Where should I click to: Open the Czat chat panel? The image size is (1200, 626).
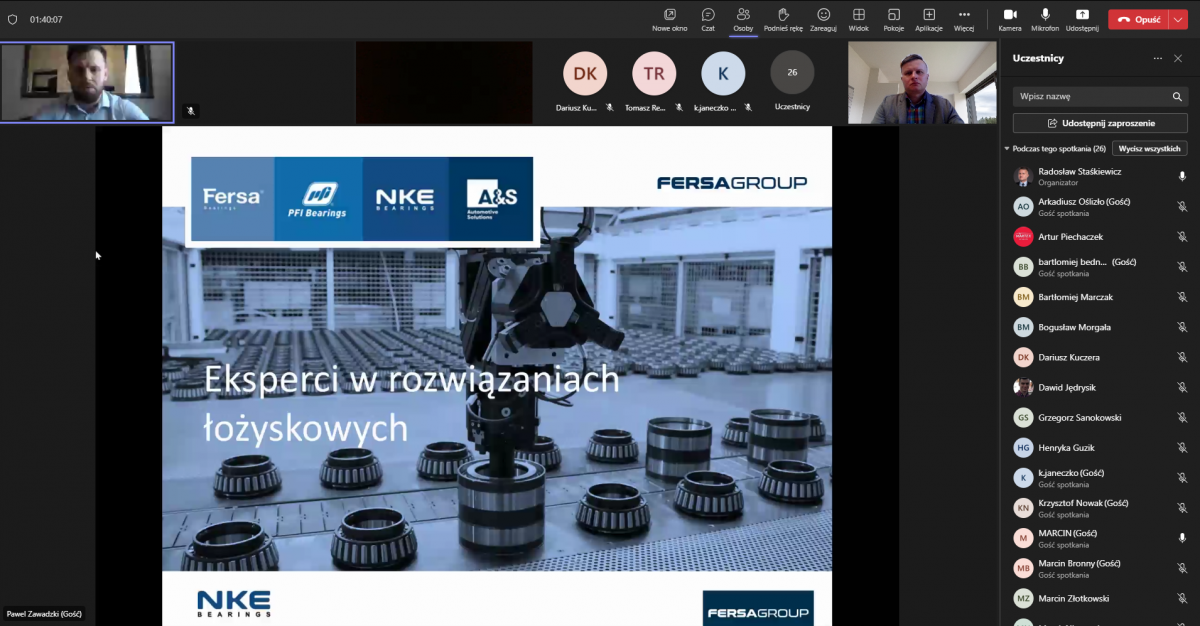point(708,19)
